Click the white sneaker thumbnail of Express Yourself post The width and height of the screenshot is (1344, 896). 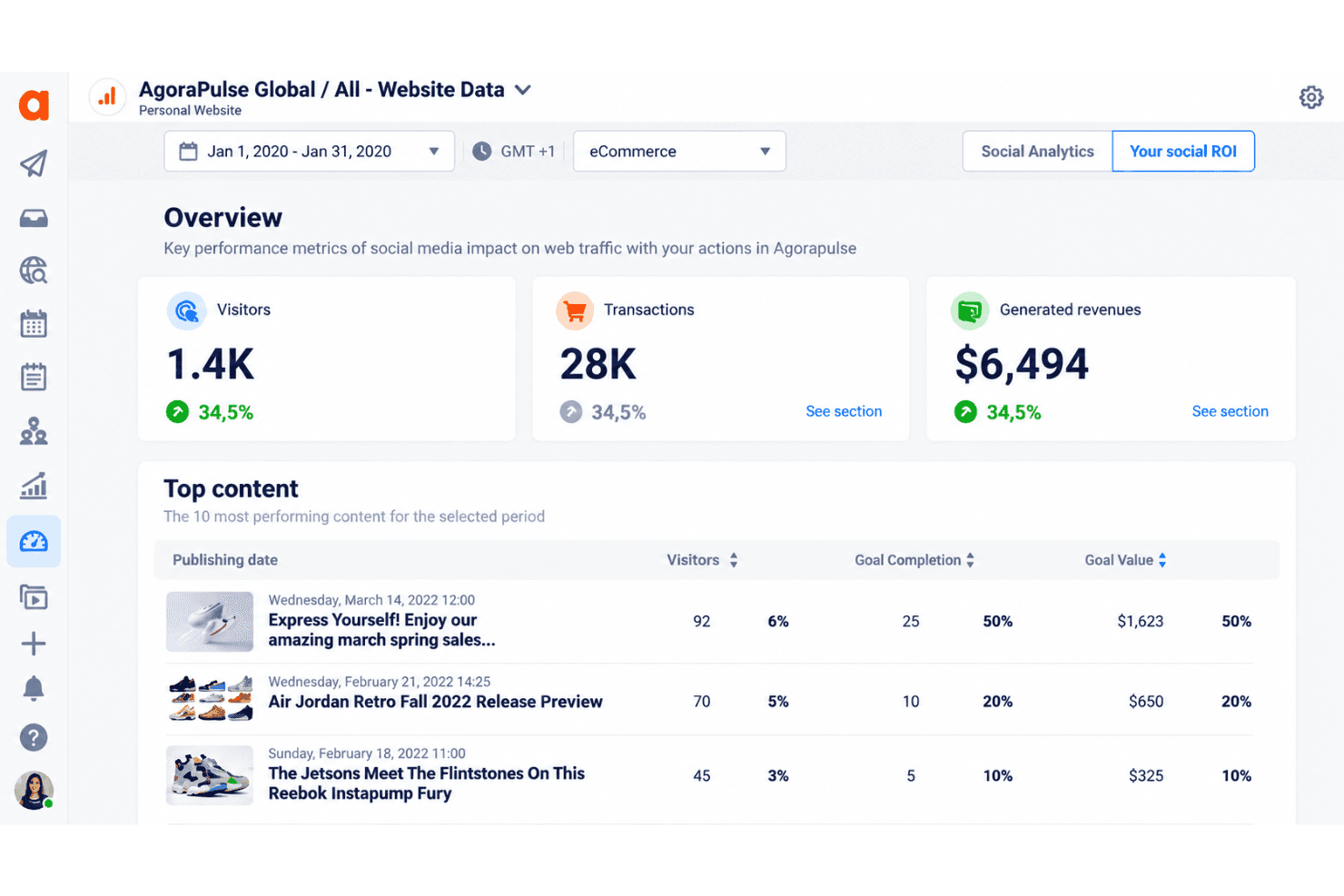[x=210, y=622]
